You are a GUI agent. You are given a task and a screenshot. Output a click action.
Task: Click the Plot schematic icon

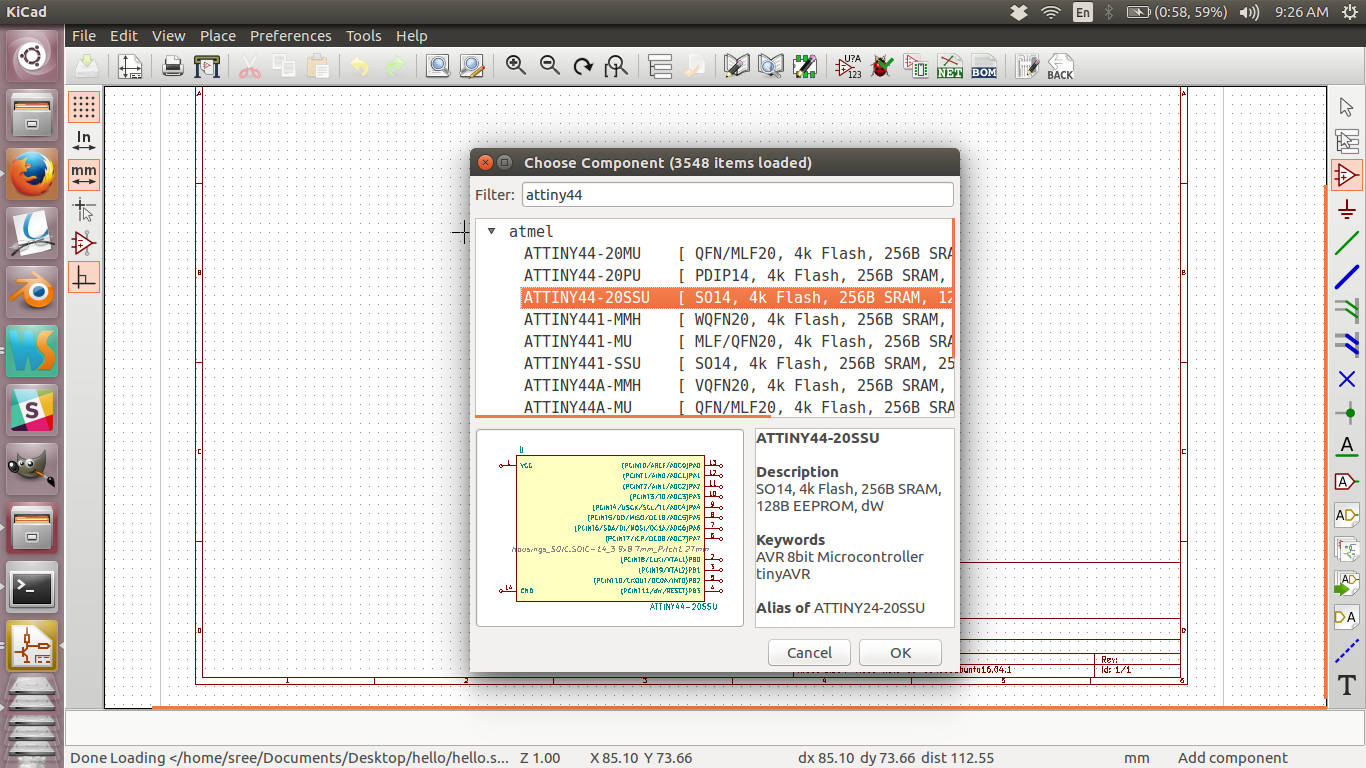coord(207,67)
